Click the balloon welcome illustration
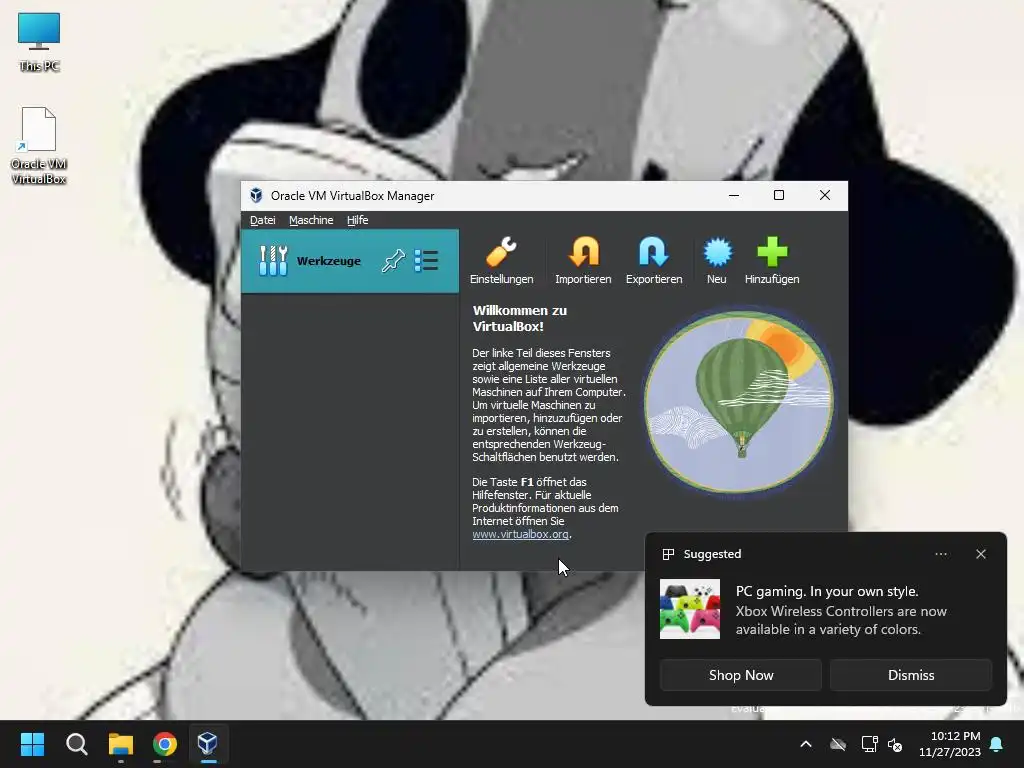Image resolution: width=1024 pixels, height=768 pixels. coord(739,402)
